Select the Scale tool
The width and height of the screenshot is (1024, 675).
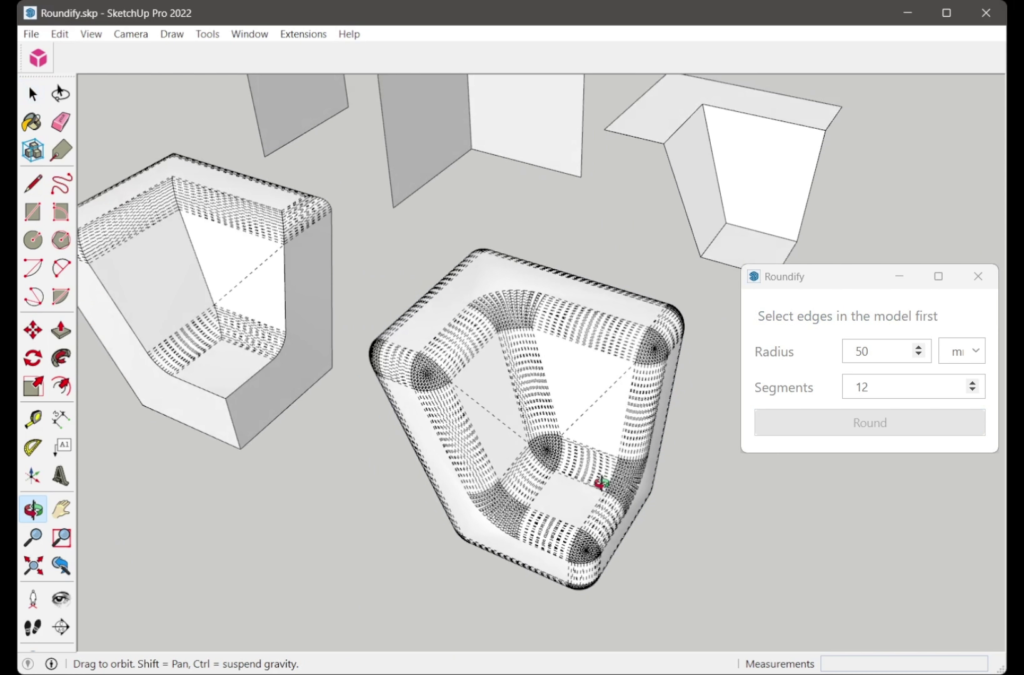click(33, 386)
